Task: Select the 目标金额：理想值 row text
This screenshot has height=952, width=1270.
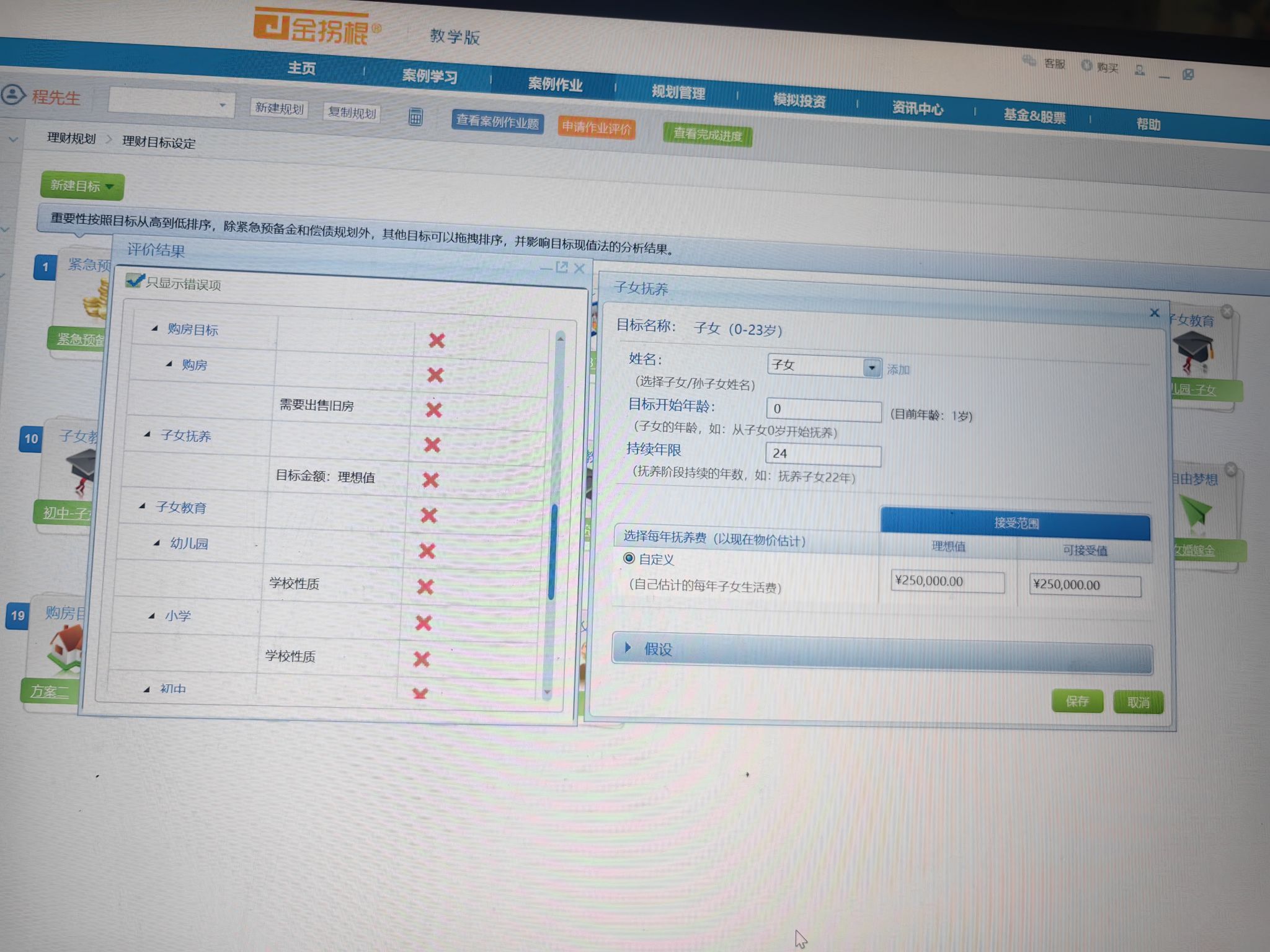Action: tap(326, 476)
